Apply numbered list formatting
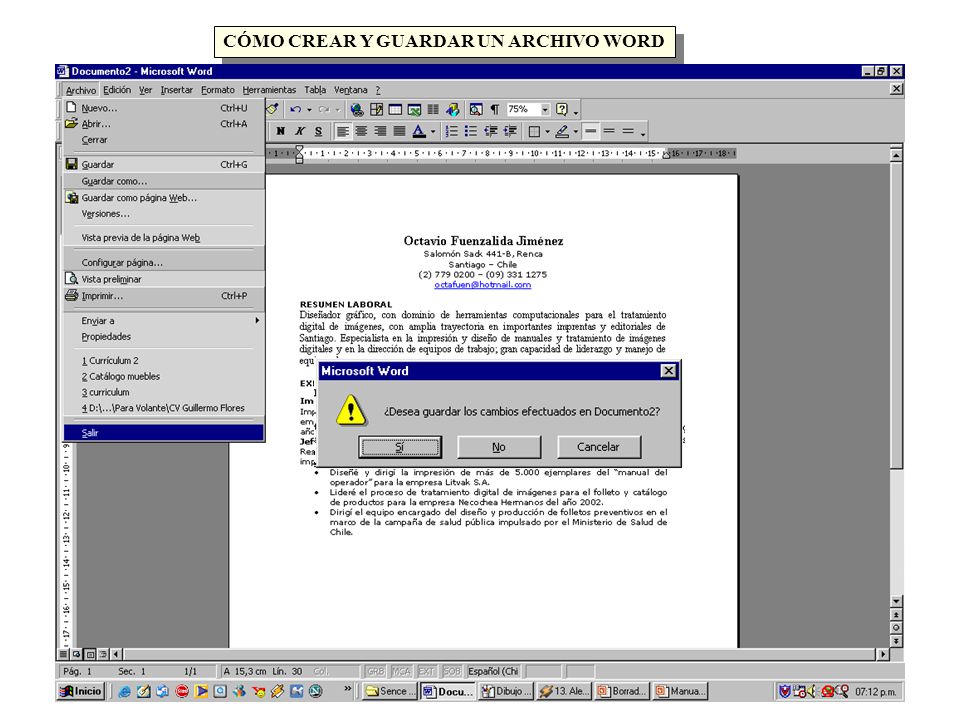Image resolution: width=960 pixels, height=720 pixels. coord(451,131)
